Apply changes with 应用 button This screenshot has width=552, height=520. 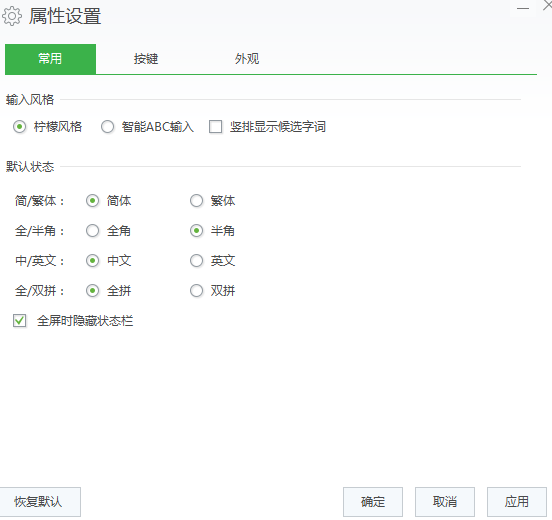coord(516,502)
